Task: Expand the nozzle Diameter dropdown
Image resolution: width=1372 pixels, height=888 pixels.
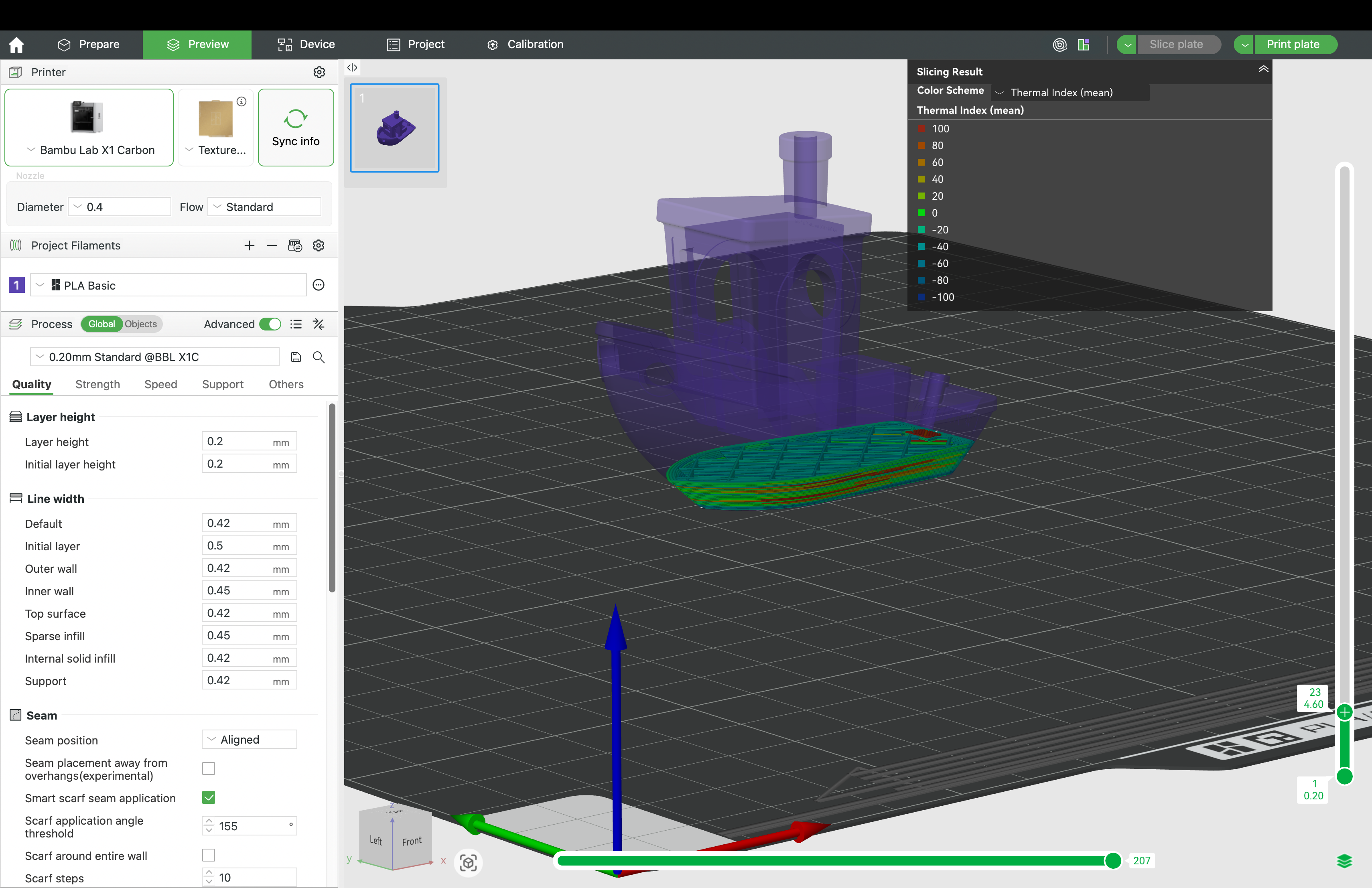Action: coord(119,207)
